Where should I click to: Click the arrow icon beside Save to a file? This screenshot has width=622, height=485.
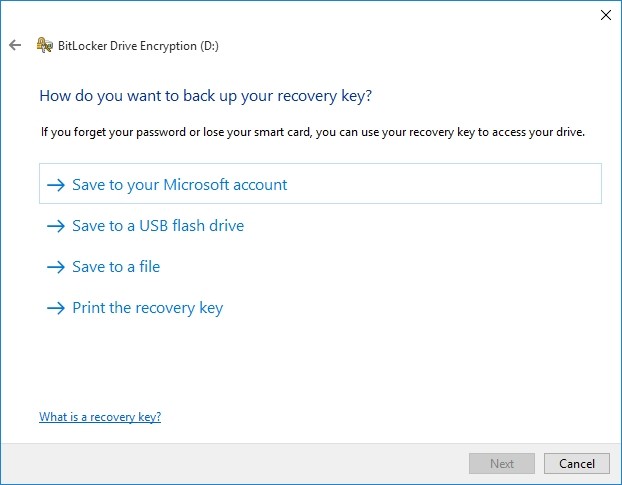(x=56, y=267)
